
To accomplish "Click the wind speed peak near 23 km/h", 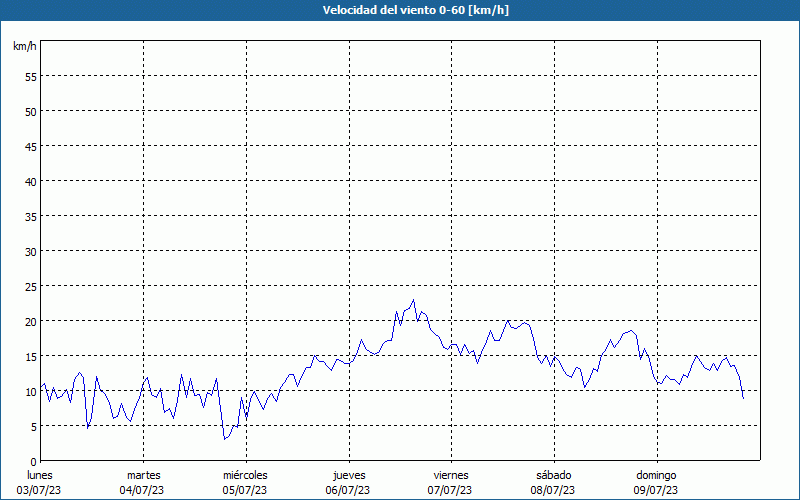I will (x=413, y=300).
